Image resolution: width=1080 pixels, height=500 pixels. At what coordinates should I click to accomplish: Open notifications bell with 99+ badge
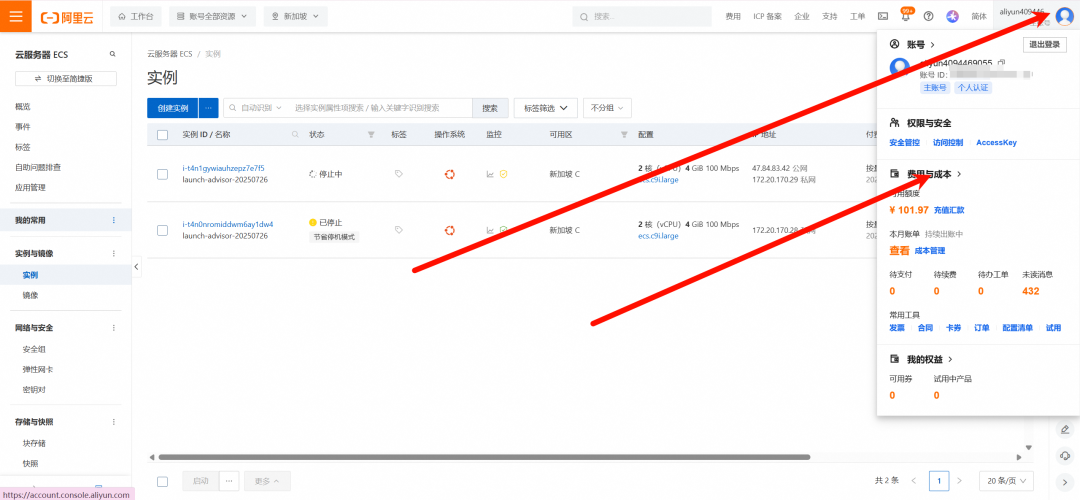[x=906, y=15]
